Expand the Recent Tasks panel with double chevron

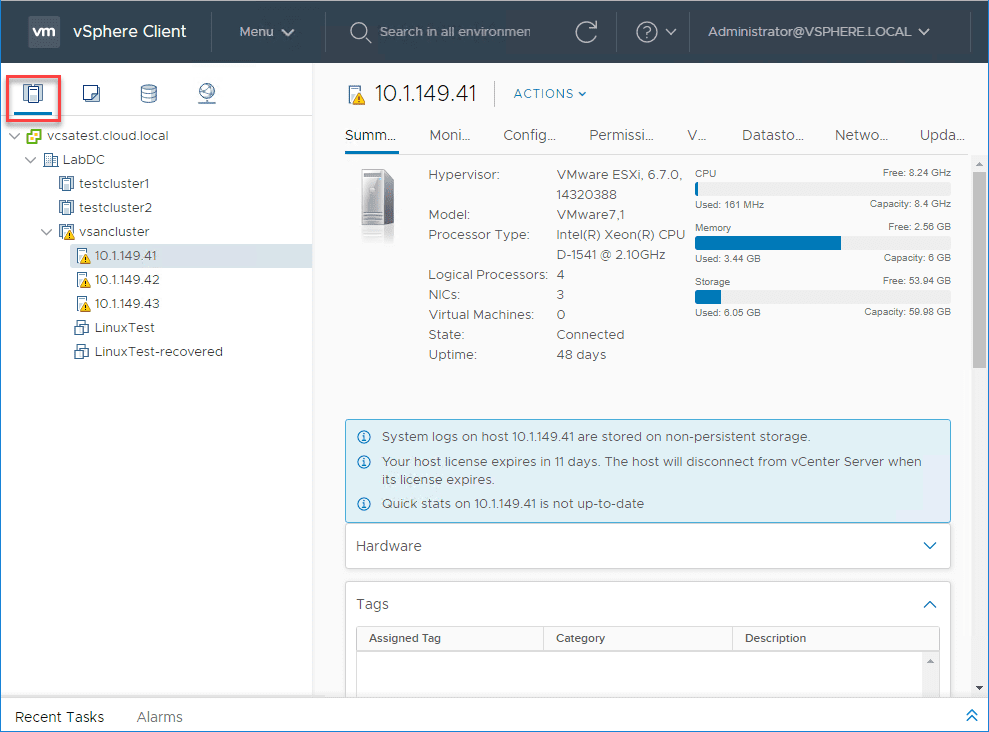click(x=970, y=716)
